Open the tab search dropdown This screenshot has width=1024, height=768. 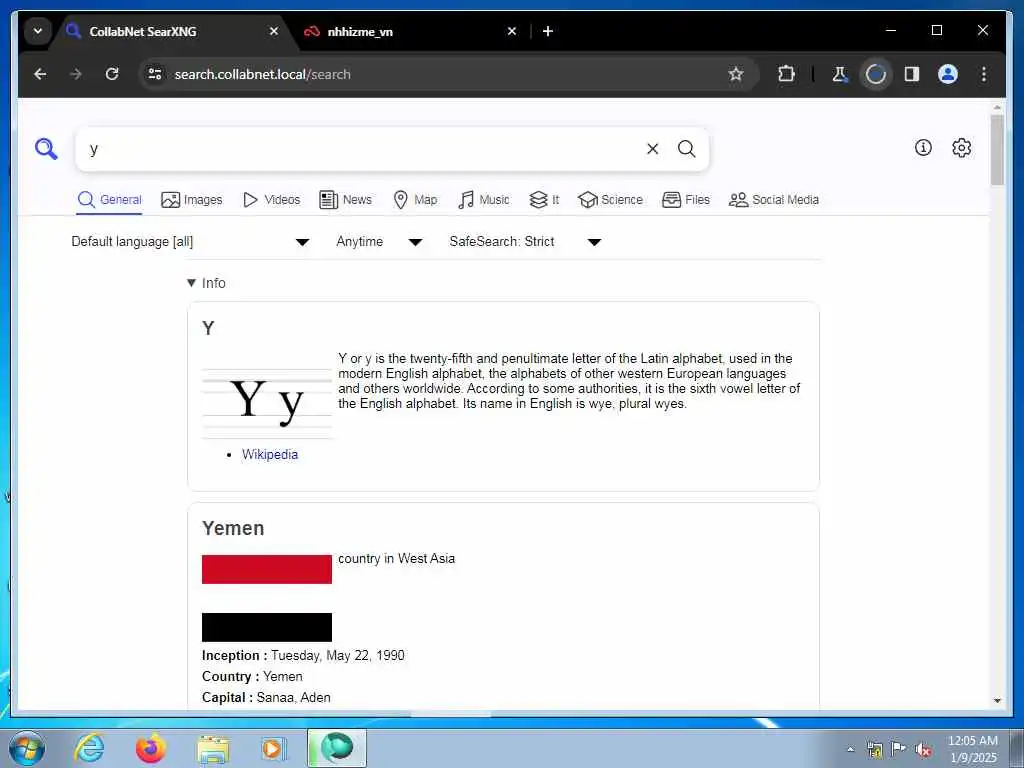pyautogui.click(x=38, y=31)
